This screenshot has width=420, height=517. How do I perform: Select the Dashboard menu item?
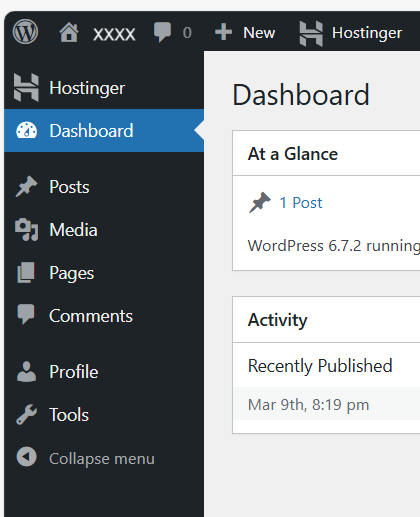pyautogui.click(x=104, y=131)
